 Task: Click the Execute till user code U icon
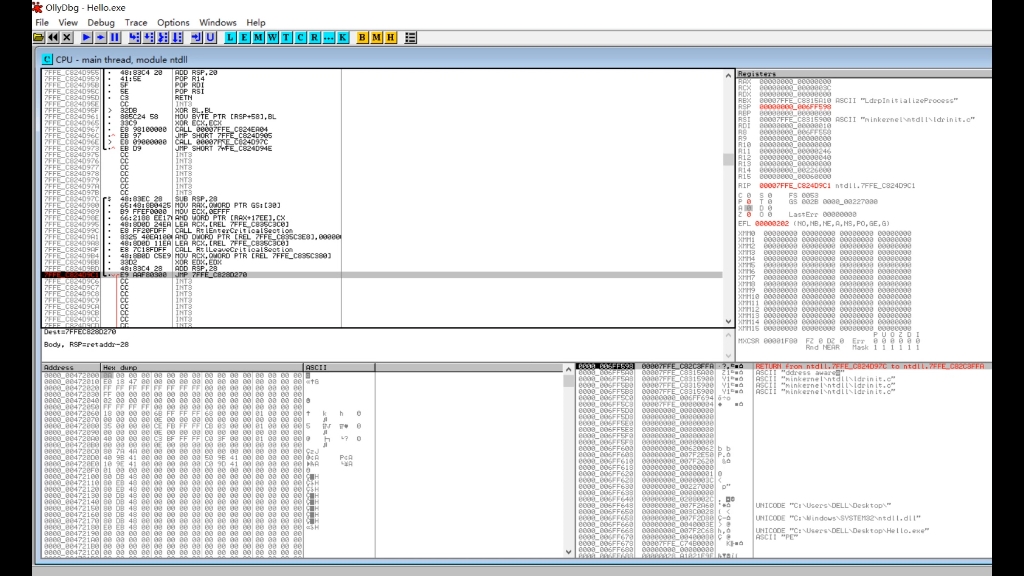(210, 38)
